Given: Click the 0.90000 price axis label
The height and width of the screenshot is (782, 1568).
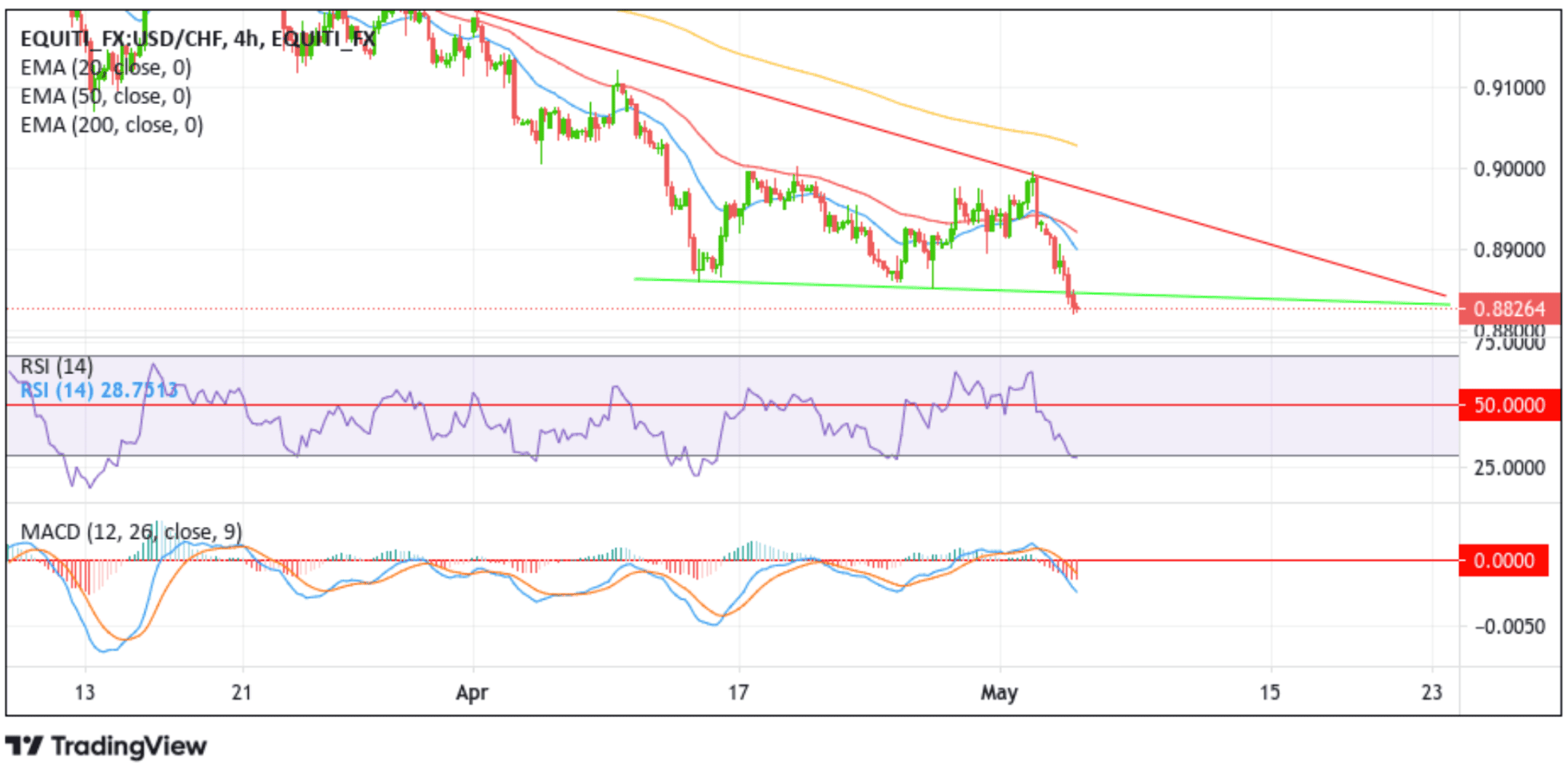Looking at the screenshot, I should tap(1509, 169).
